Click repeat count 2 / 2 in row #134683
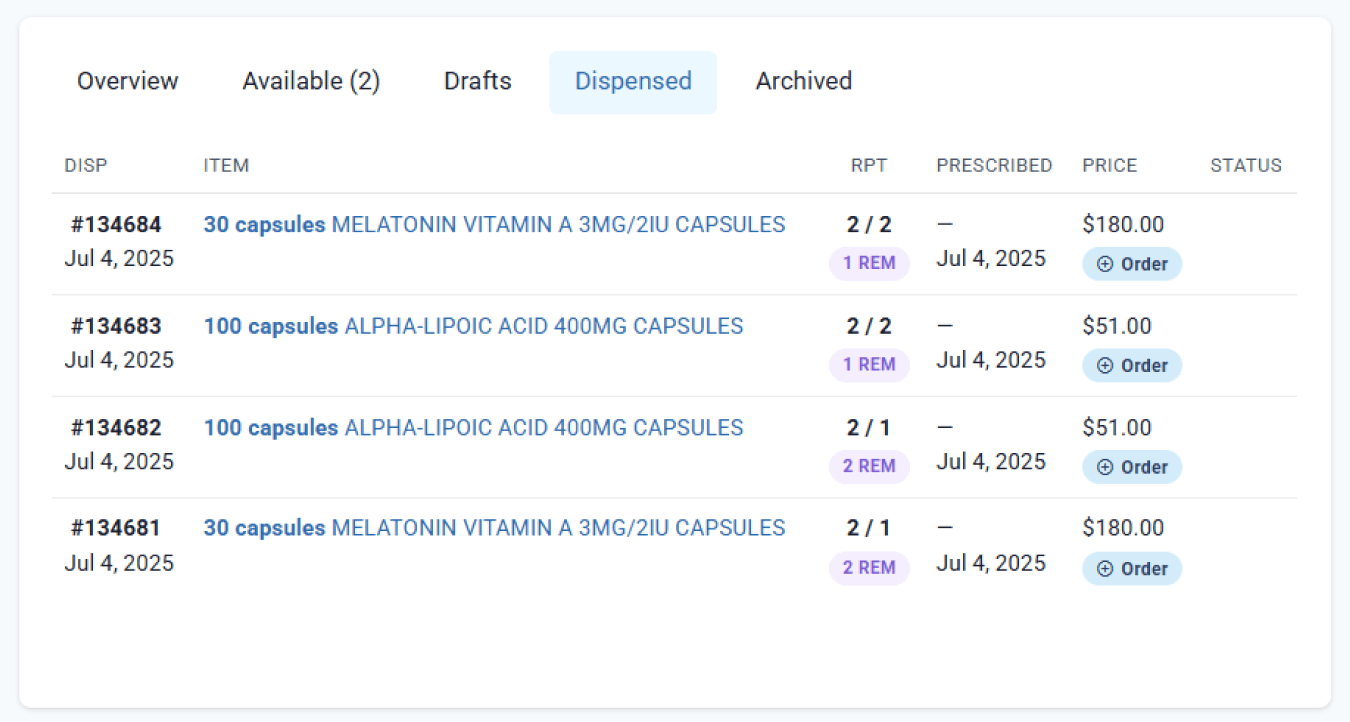 869,326
